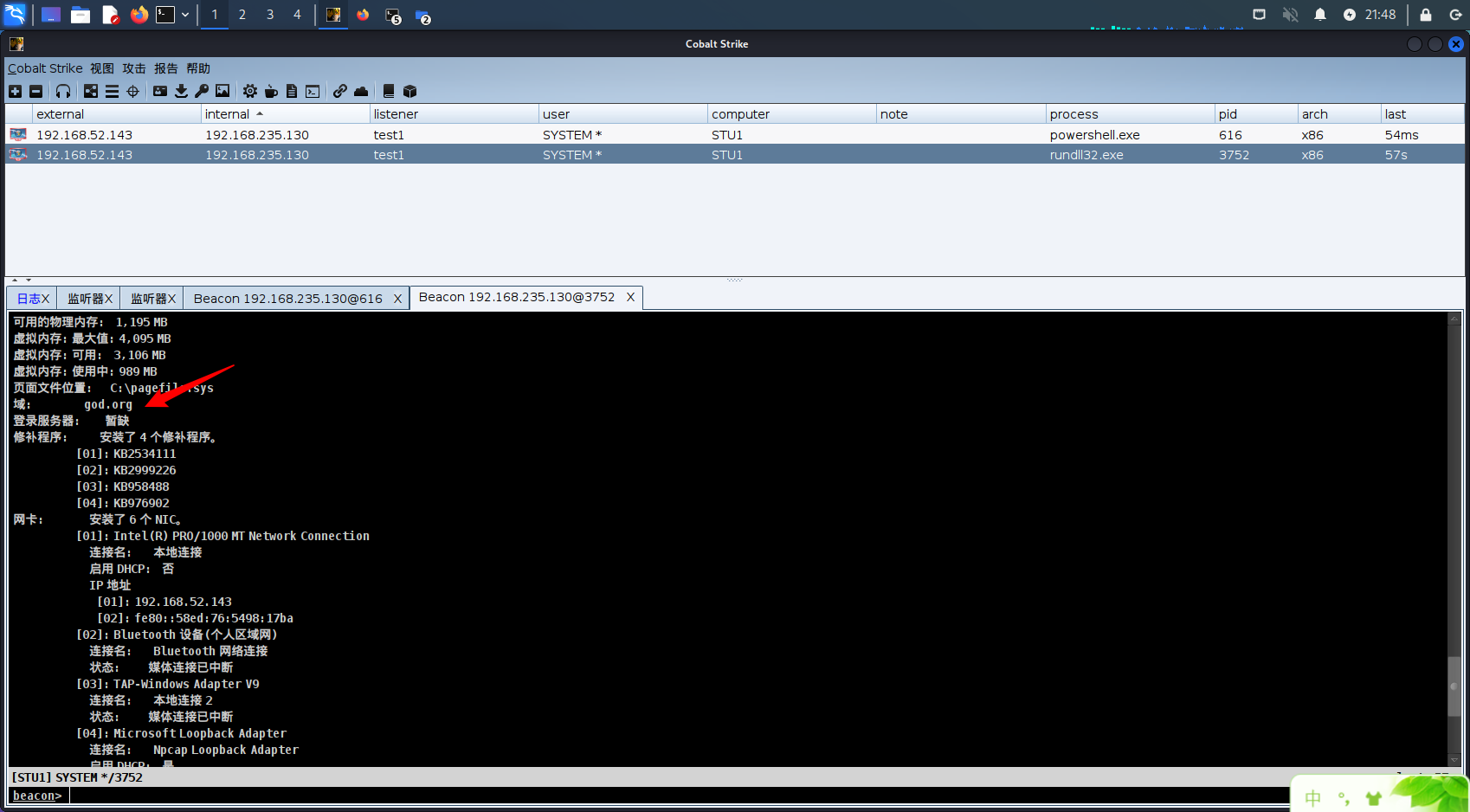
Task: Open help page via book icon
Action: tap(389, 91)
